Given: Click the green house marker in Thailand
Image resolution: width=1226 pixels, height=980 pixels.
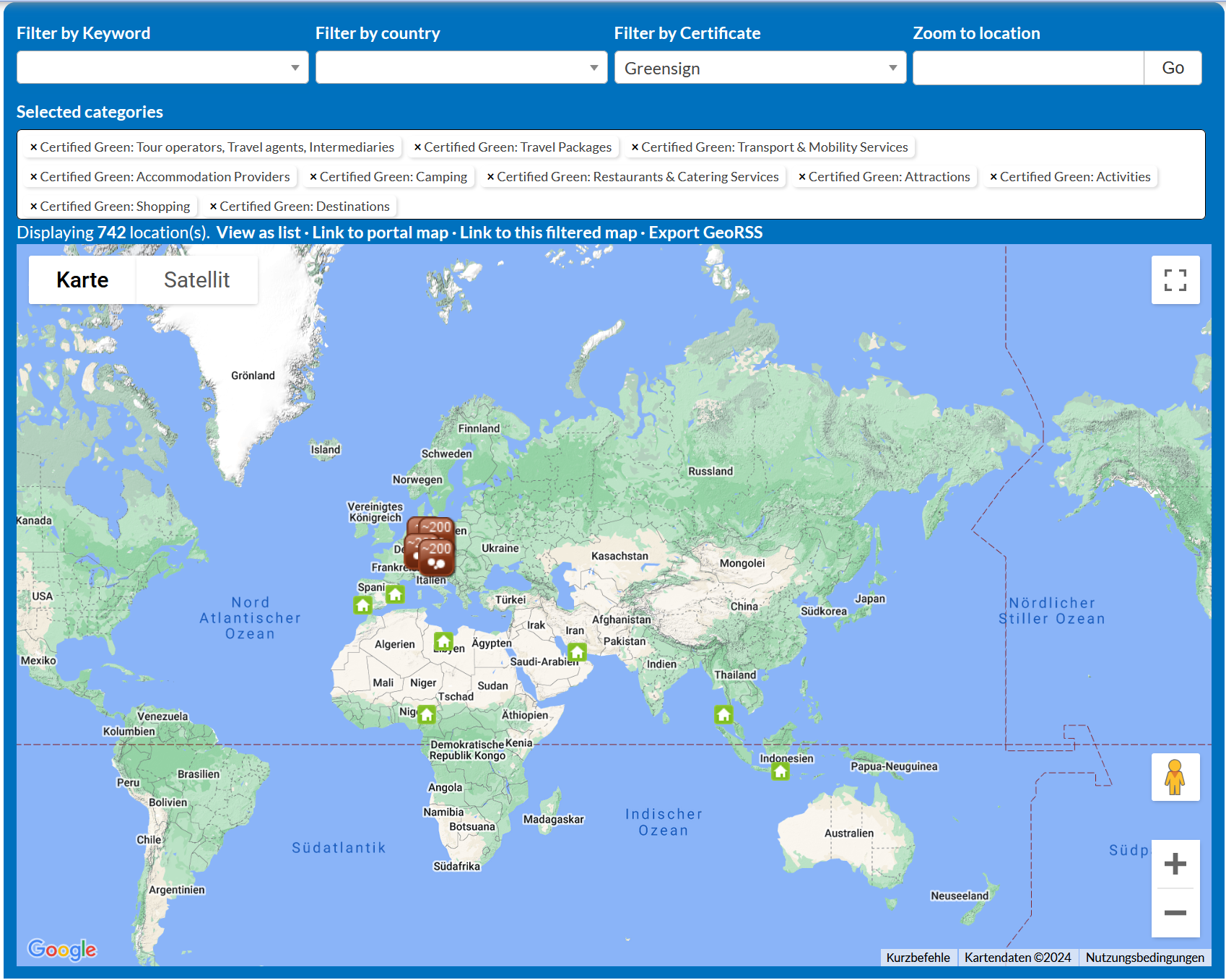Looking at the screenshot, I should [723, 714].
